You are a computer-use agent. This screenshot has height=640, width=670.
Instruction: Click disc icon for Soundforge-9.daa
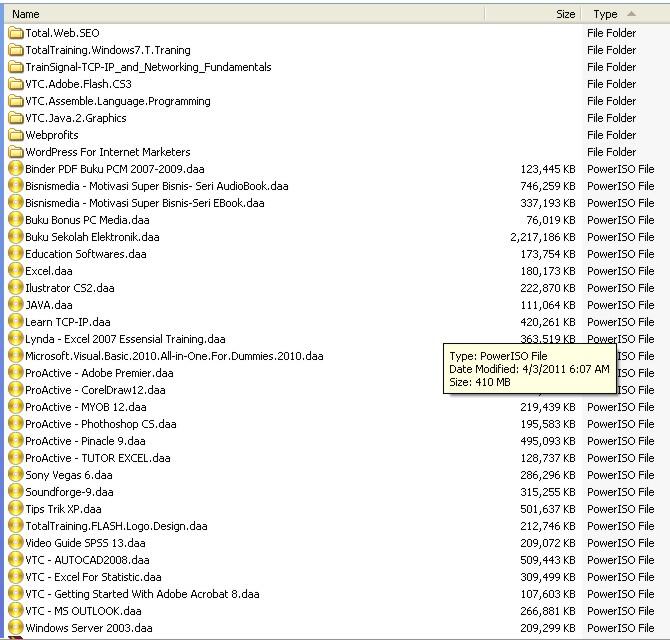(x=16, y=492)
